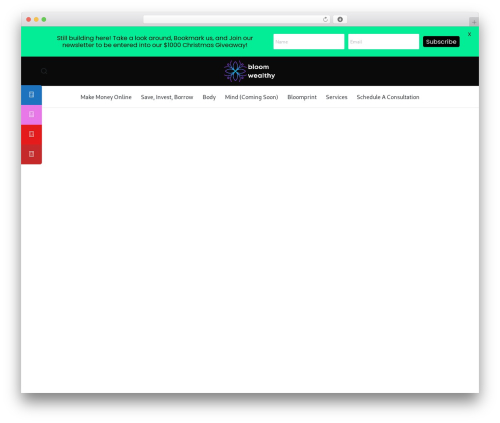The height and width of the screenshot is (423, 500).
Task: Open Mind (Coming Soon) menu item
Action: (x=251, y=97)
